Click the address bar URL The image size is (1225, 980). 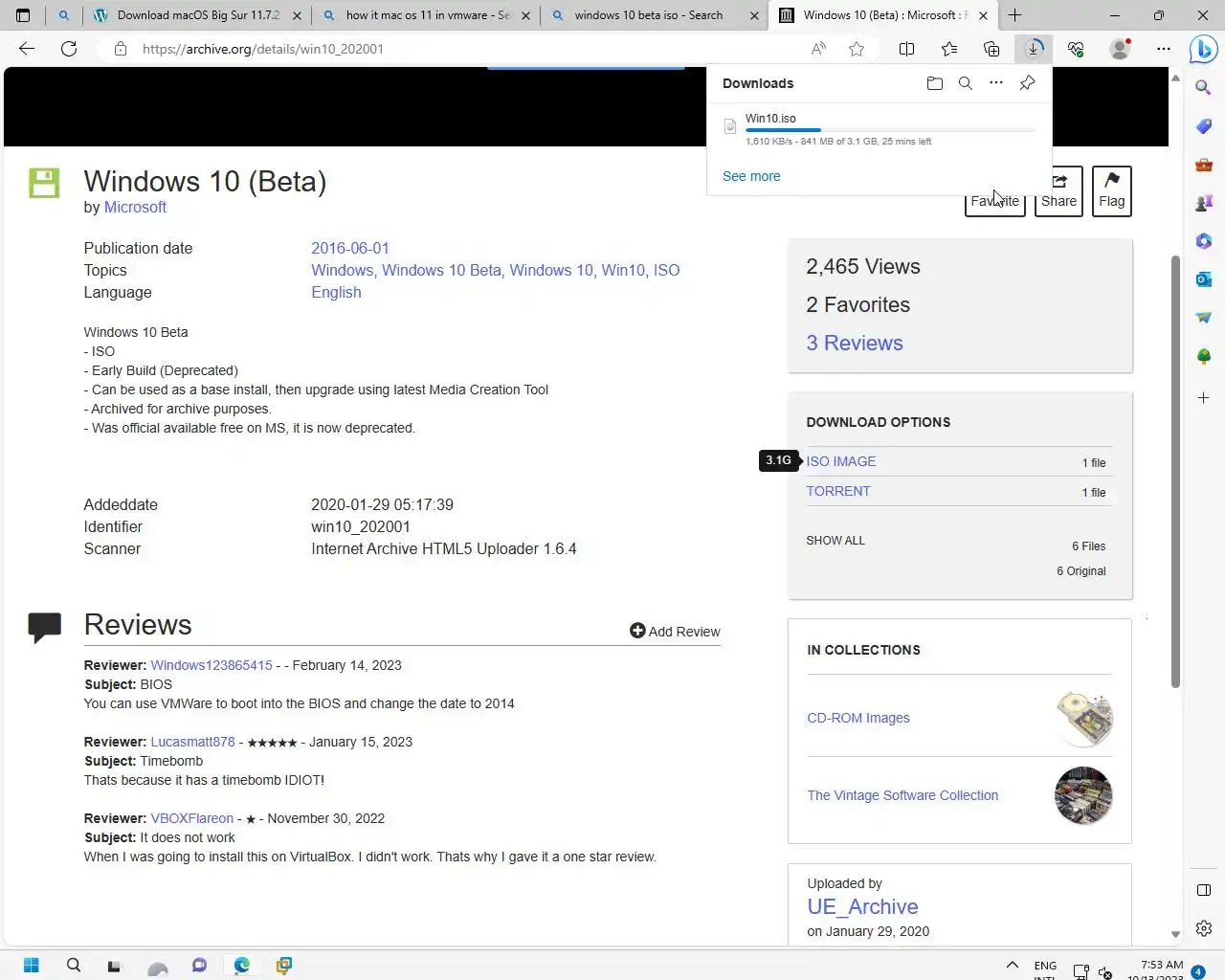(x=263, y=49)
